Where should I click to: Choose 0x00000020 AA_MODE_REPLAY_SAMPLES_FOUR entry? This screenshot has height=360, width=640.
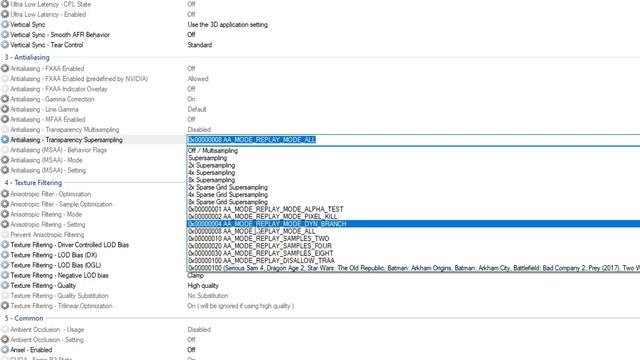(x=413, y=246)
